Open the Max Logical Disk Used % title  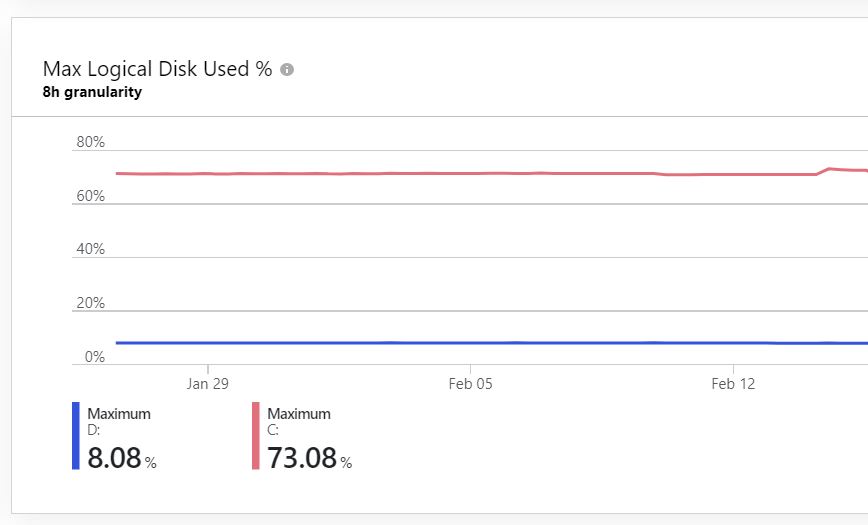(x=157, y=69)
